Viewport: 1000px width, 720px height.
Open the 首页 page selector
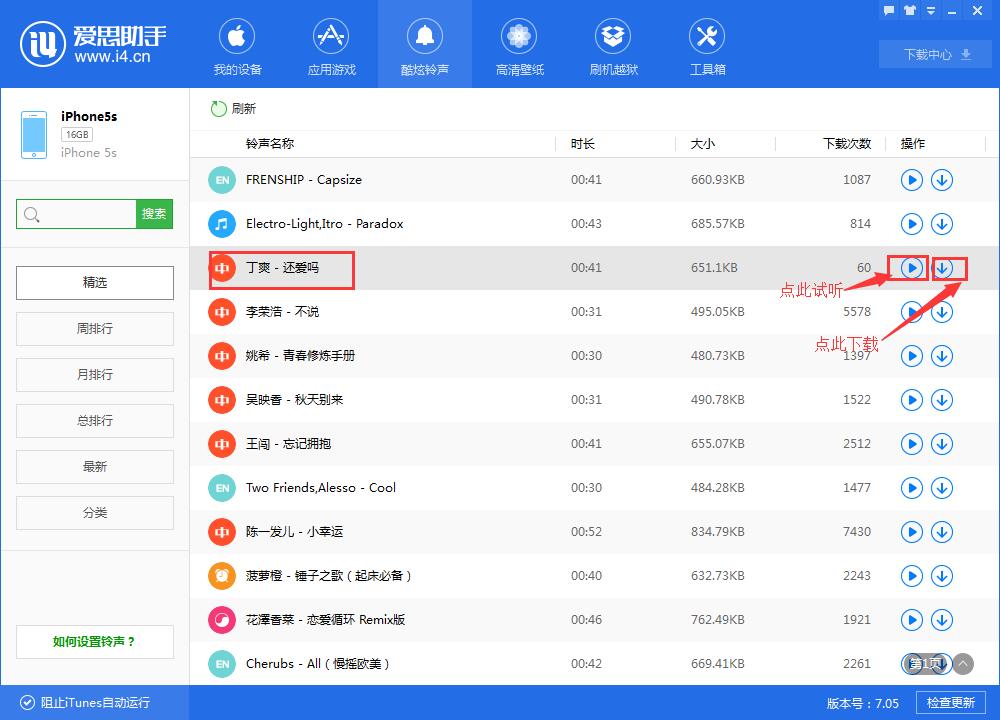925,663
